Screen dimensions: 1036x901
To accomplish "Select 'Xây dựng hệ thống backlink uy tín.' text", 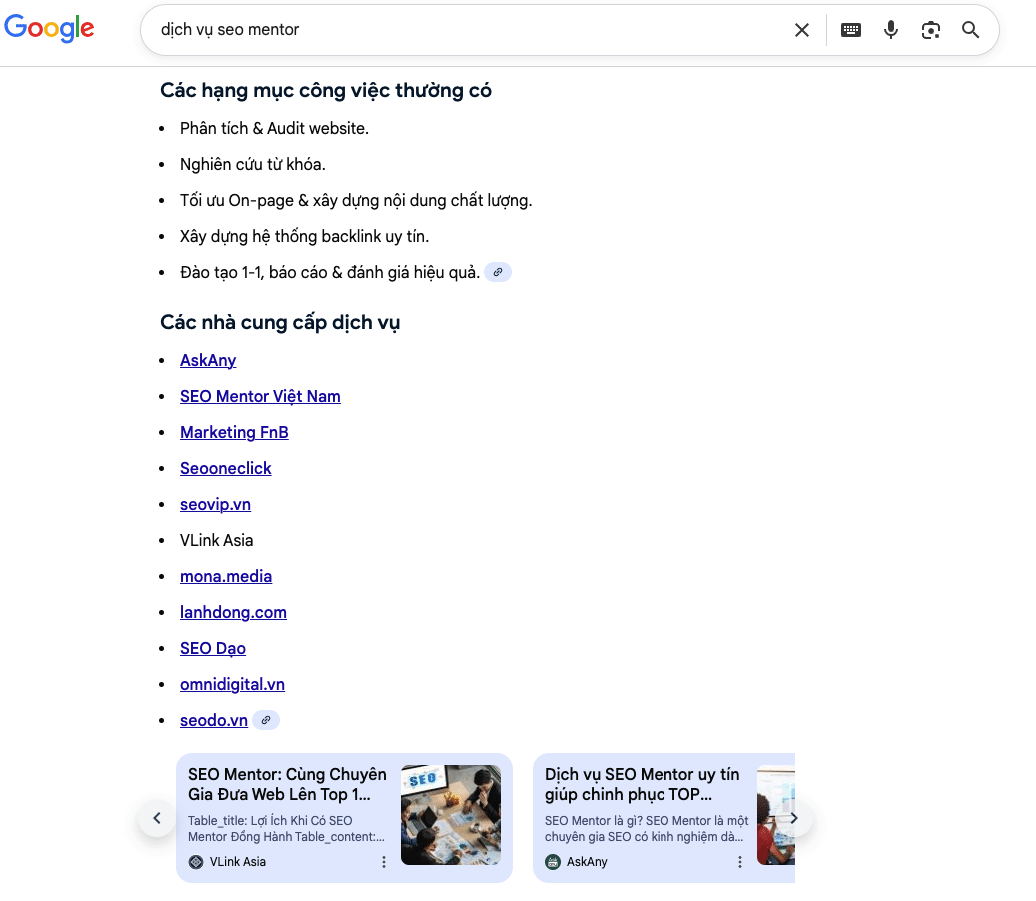I will tap(305, 236).
